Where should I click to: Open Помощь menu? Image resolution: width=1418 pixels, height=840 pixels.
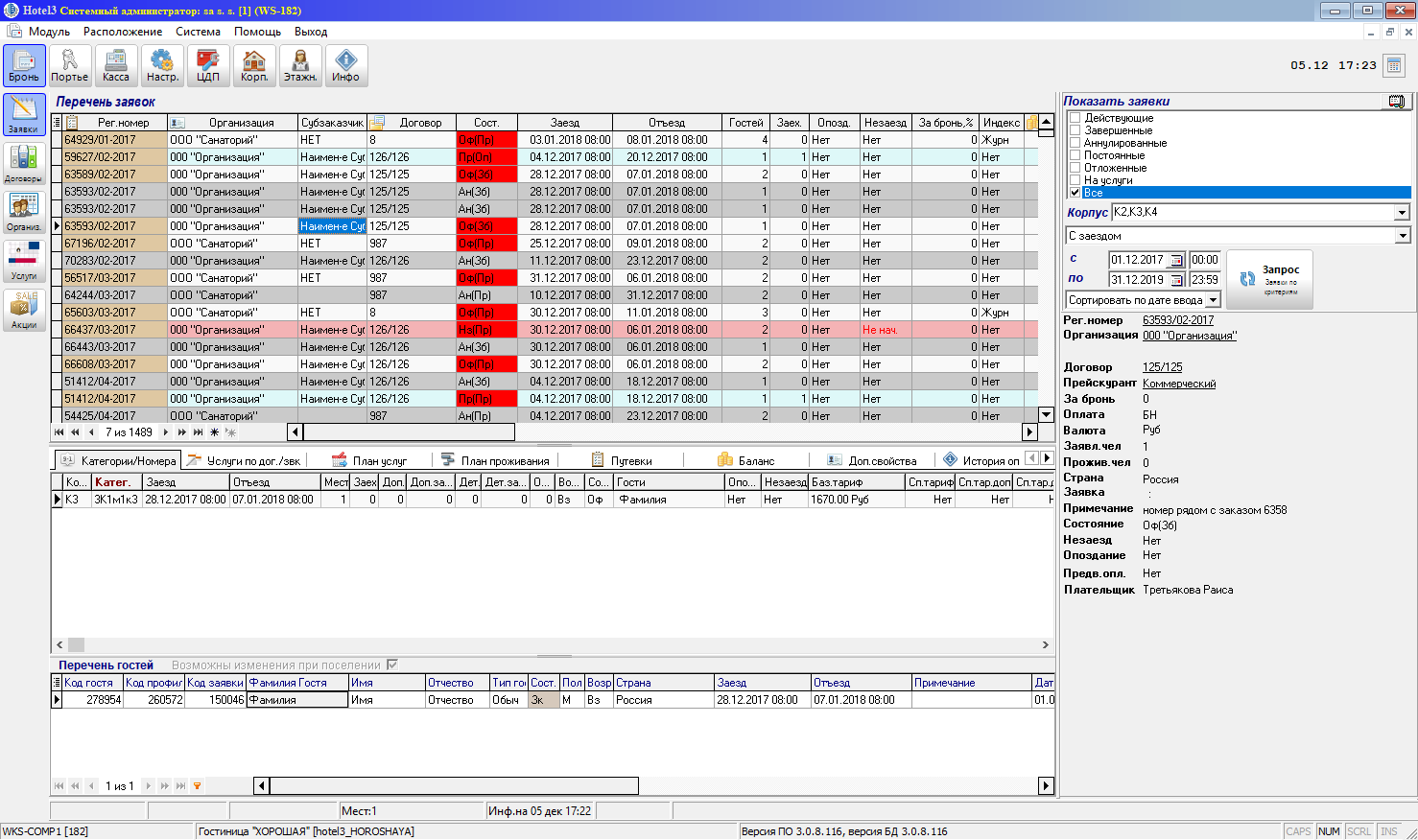tap(258, 32)
